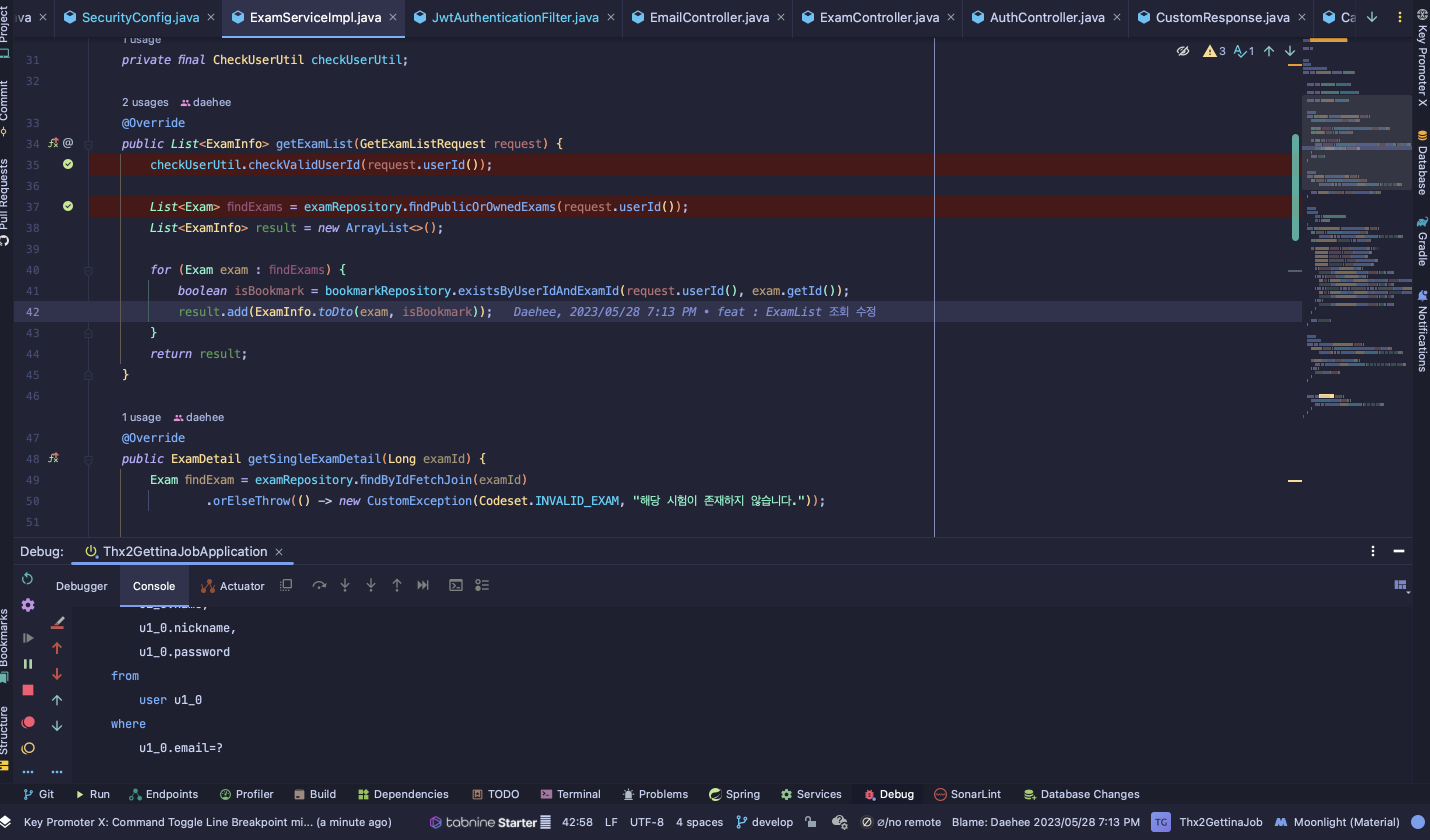Toggle Mute Breakpoints yellow circle icon
Viewport: 1430px width, 840px height.
[x=28, y=748]
